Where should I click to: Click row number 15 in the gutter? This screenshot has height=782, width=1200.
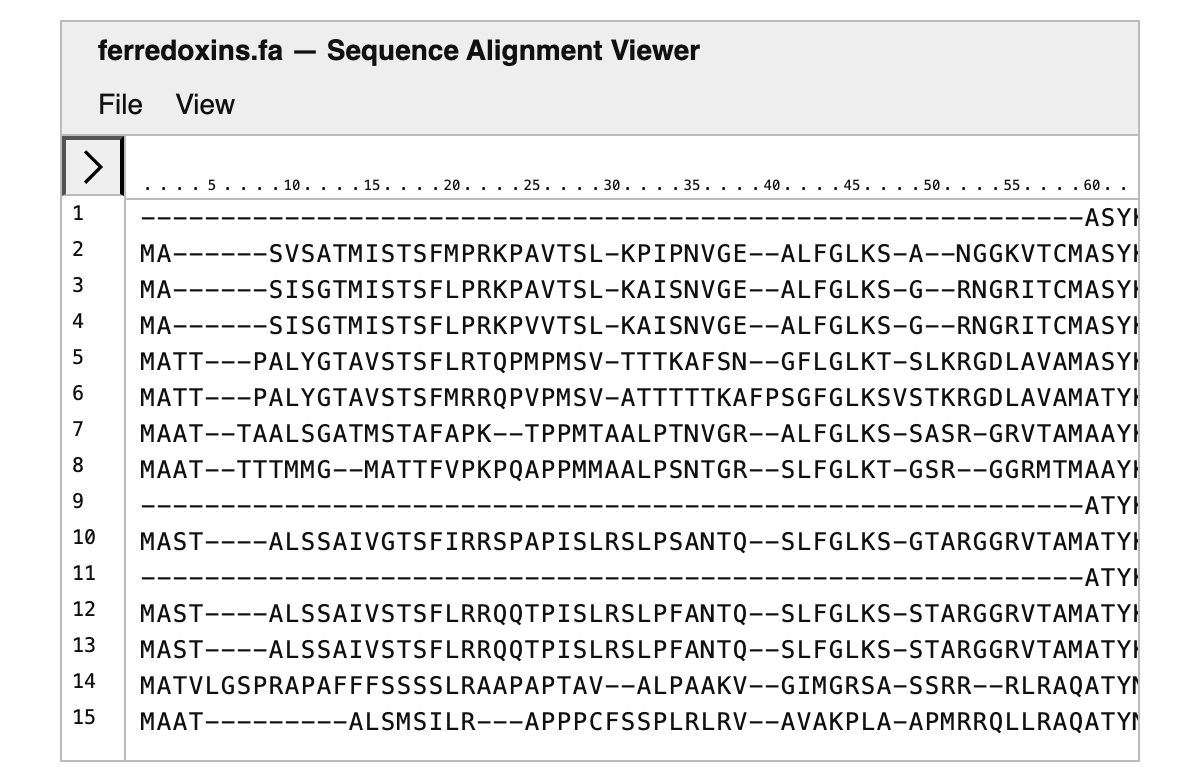click(83, 717)
